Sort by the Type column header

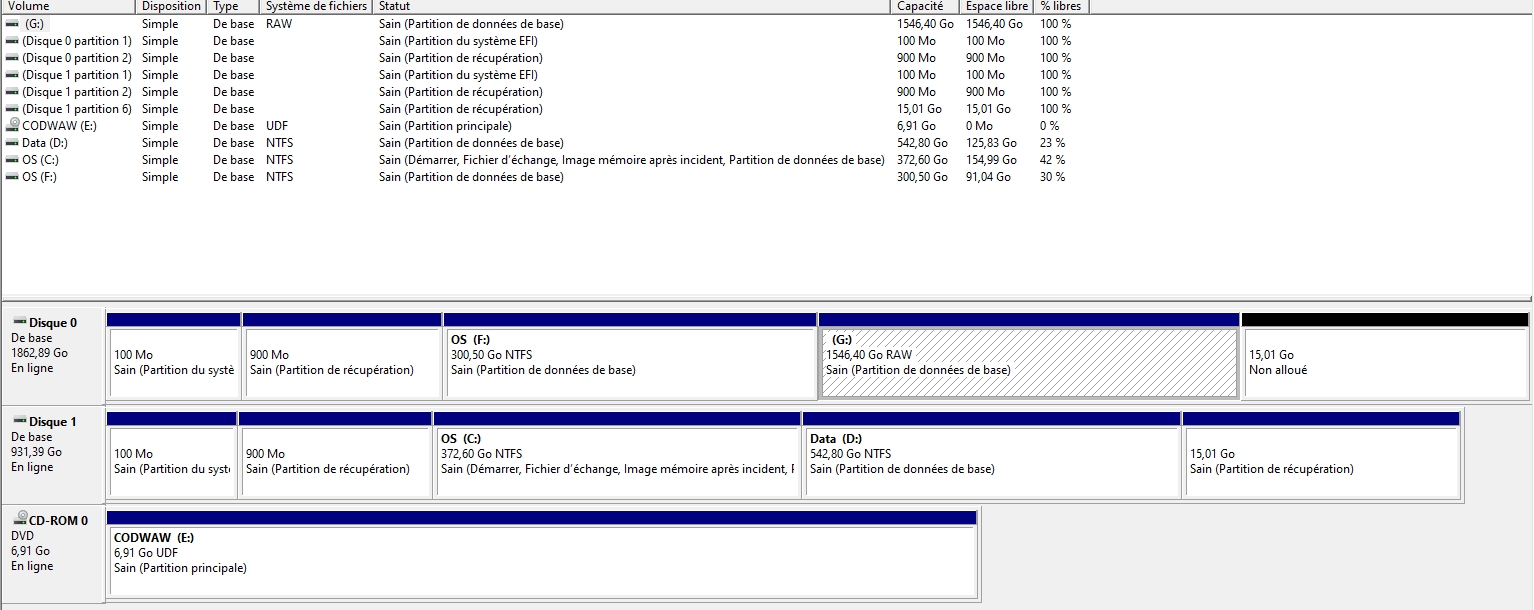234,6
